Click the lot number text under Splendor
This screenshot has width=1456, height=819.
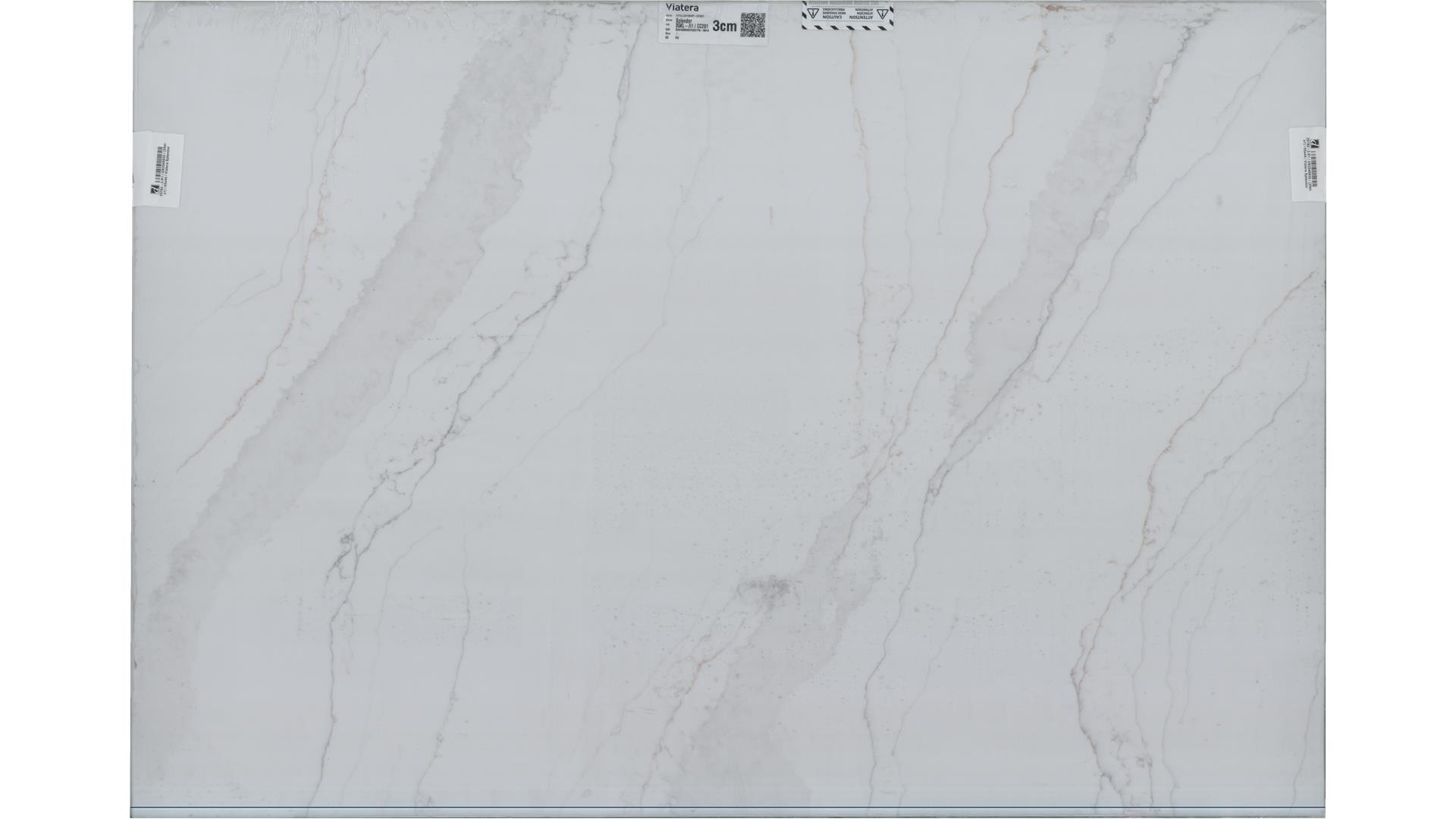point(692,26)
